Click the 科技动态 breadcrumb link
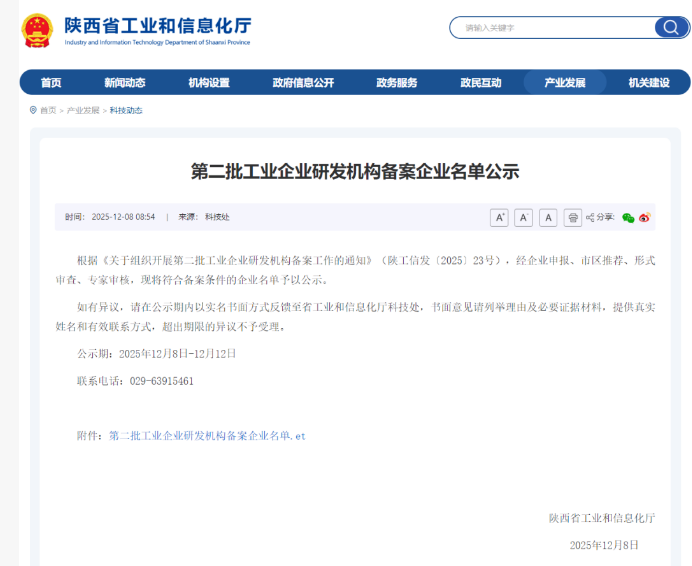The height and width of the screenshot is (566, 692). (x=126, y=110)
